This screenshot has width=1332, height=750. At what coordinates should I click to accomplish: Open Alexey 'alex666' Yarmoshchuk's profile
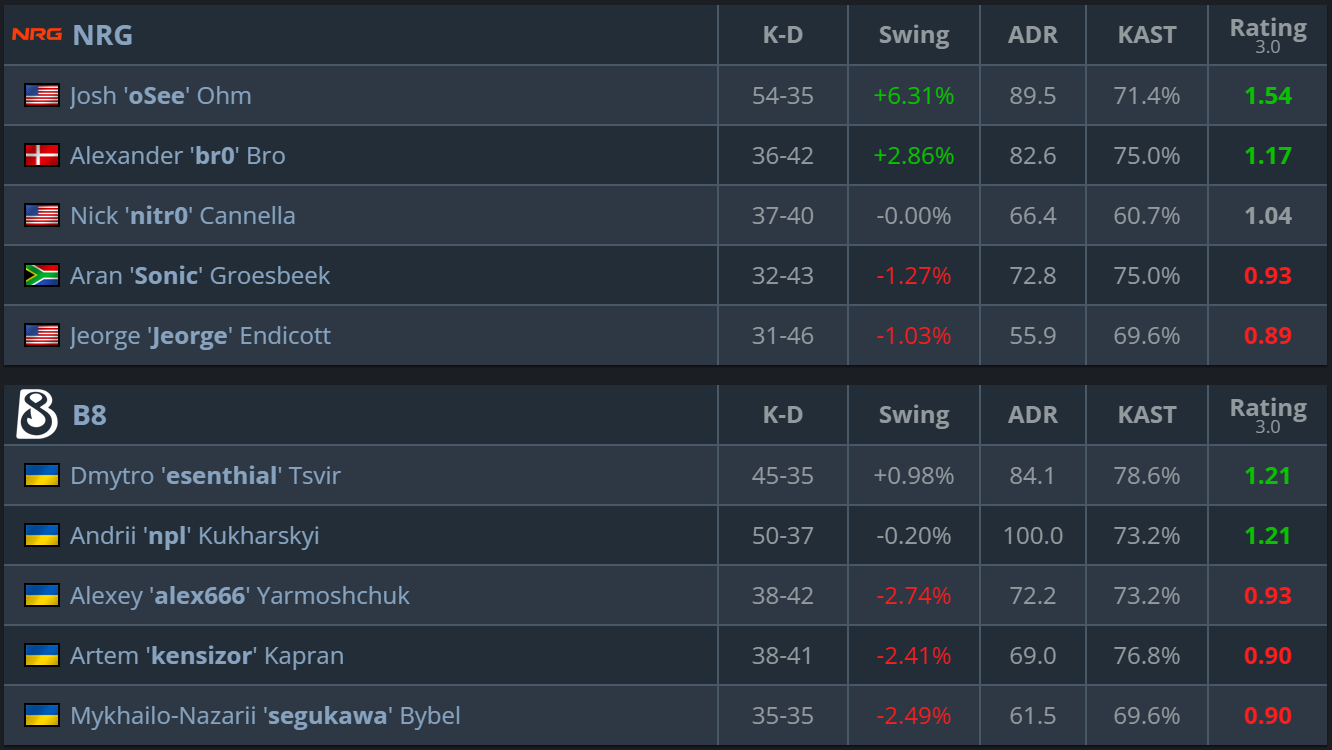(240, 596)
